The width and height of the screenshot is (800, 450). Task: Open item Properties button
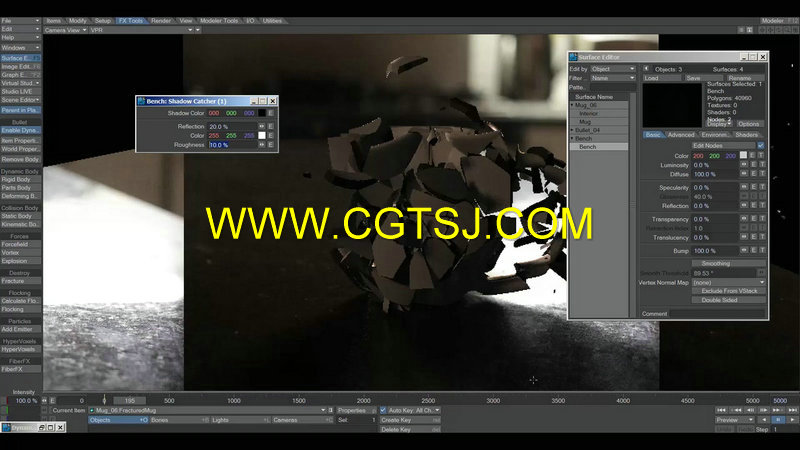pyautogui.click(x=356, y=410)
